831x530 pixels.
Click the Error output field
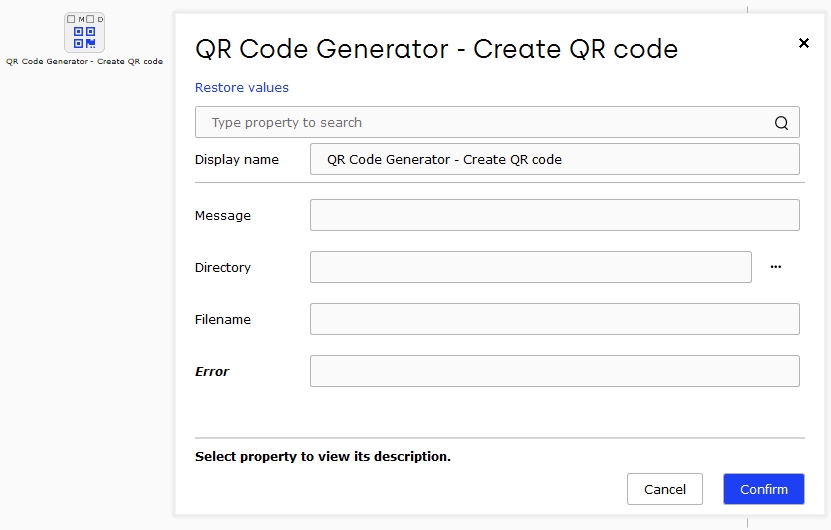[554, 371]
